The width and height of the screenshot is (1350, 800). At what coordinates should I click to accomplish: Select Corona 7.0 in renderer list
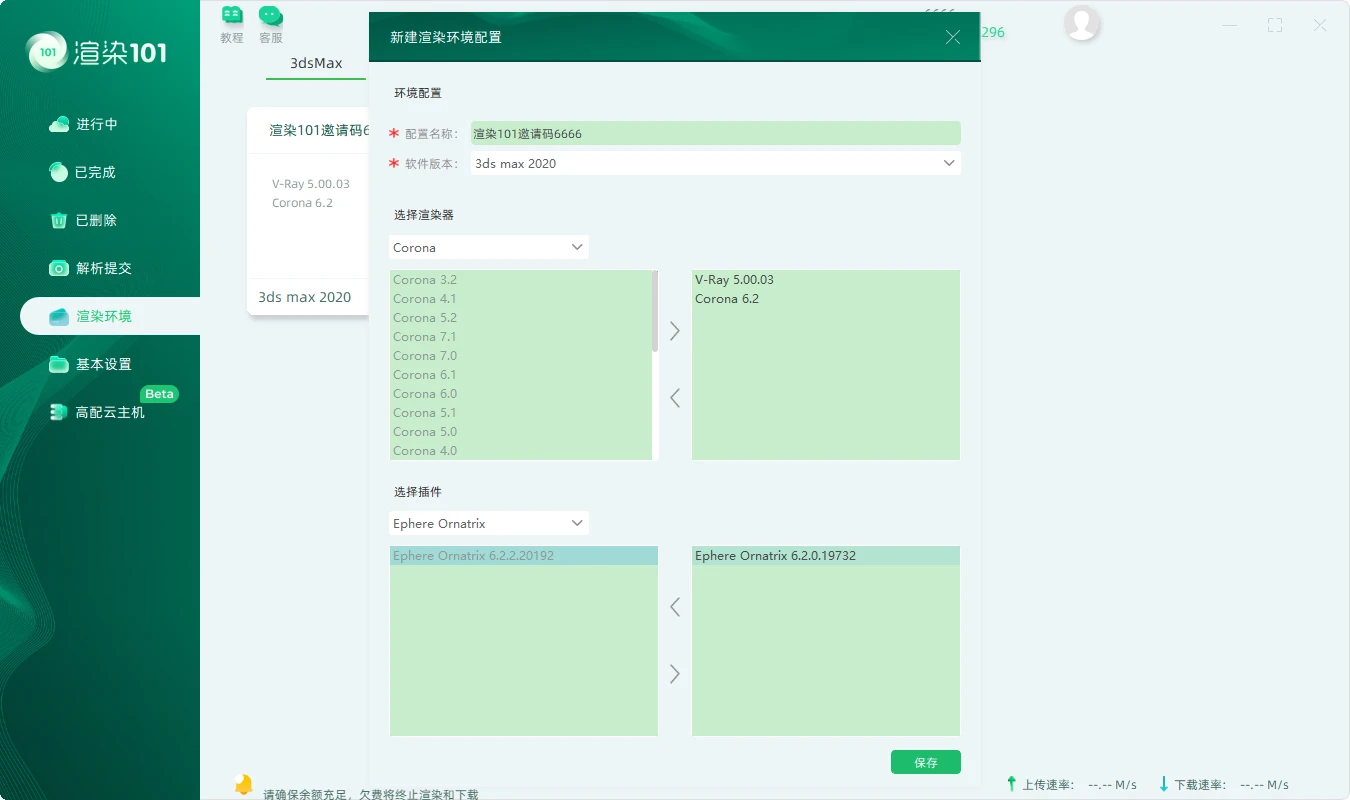[521, 356]
